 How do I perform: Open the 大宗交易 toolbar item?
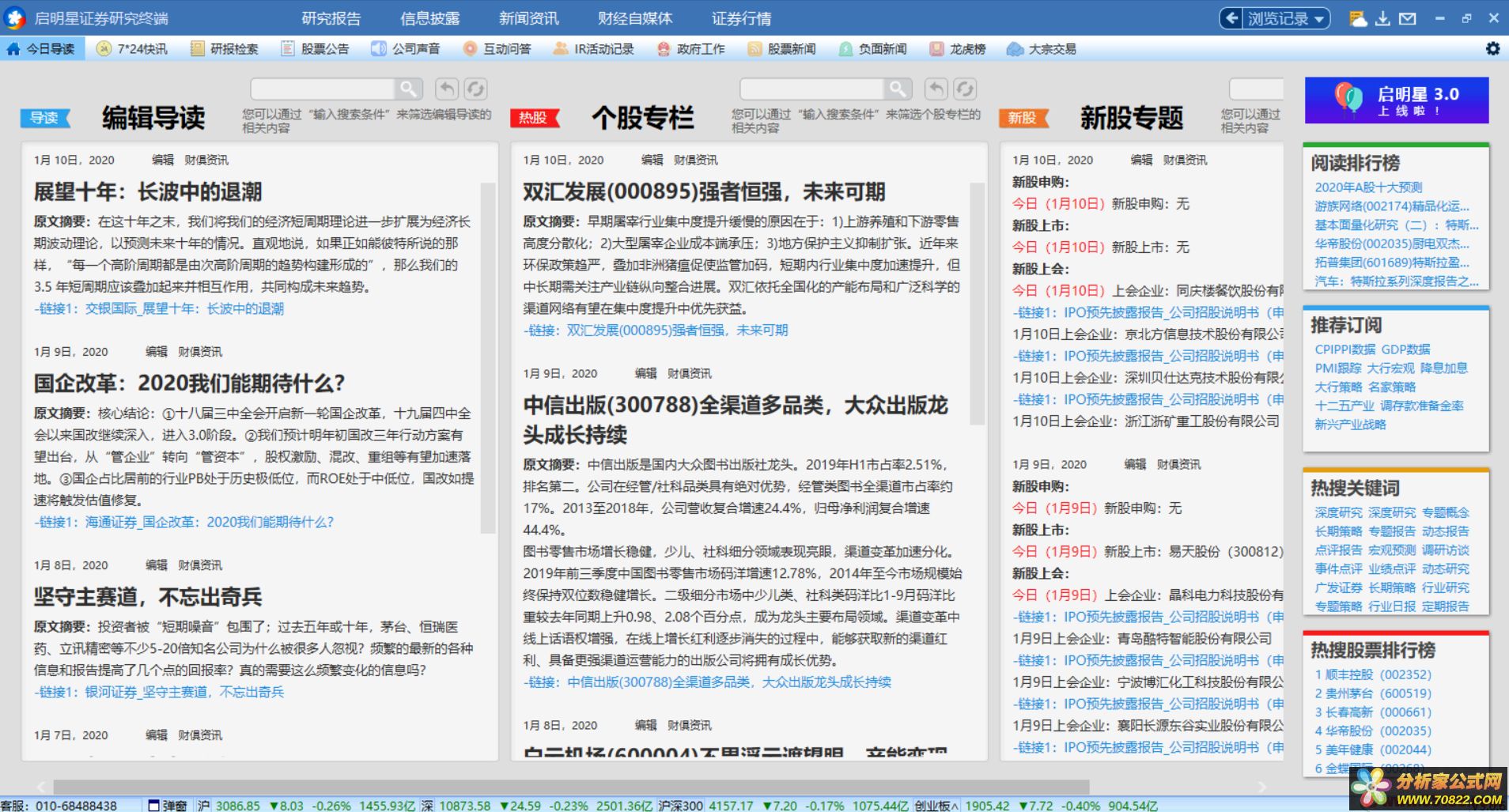1042,49
